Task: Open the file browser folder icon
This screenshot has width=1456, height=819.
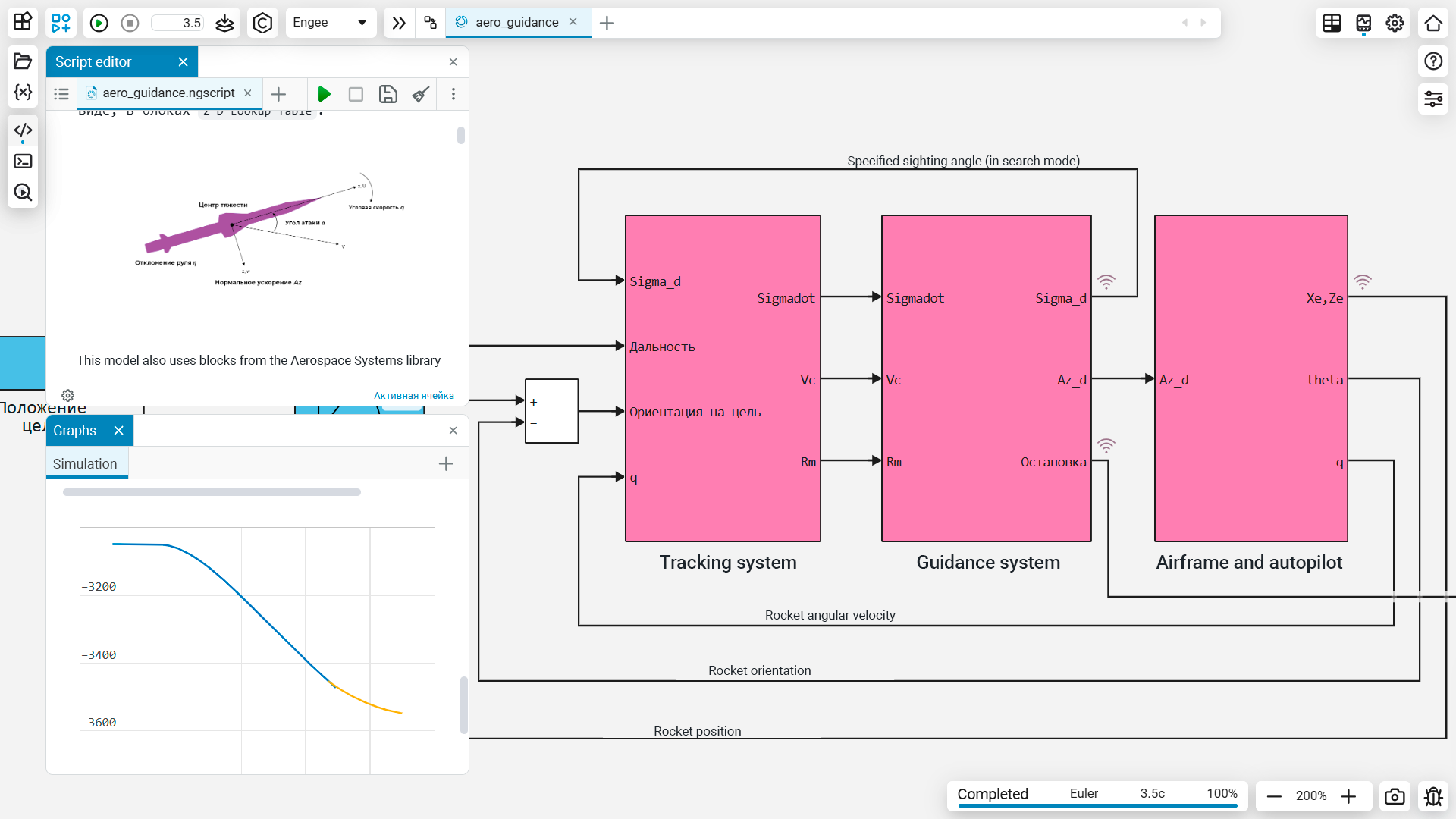Action: 23,61
